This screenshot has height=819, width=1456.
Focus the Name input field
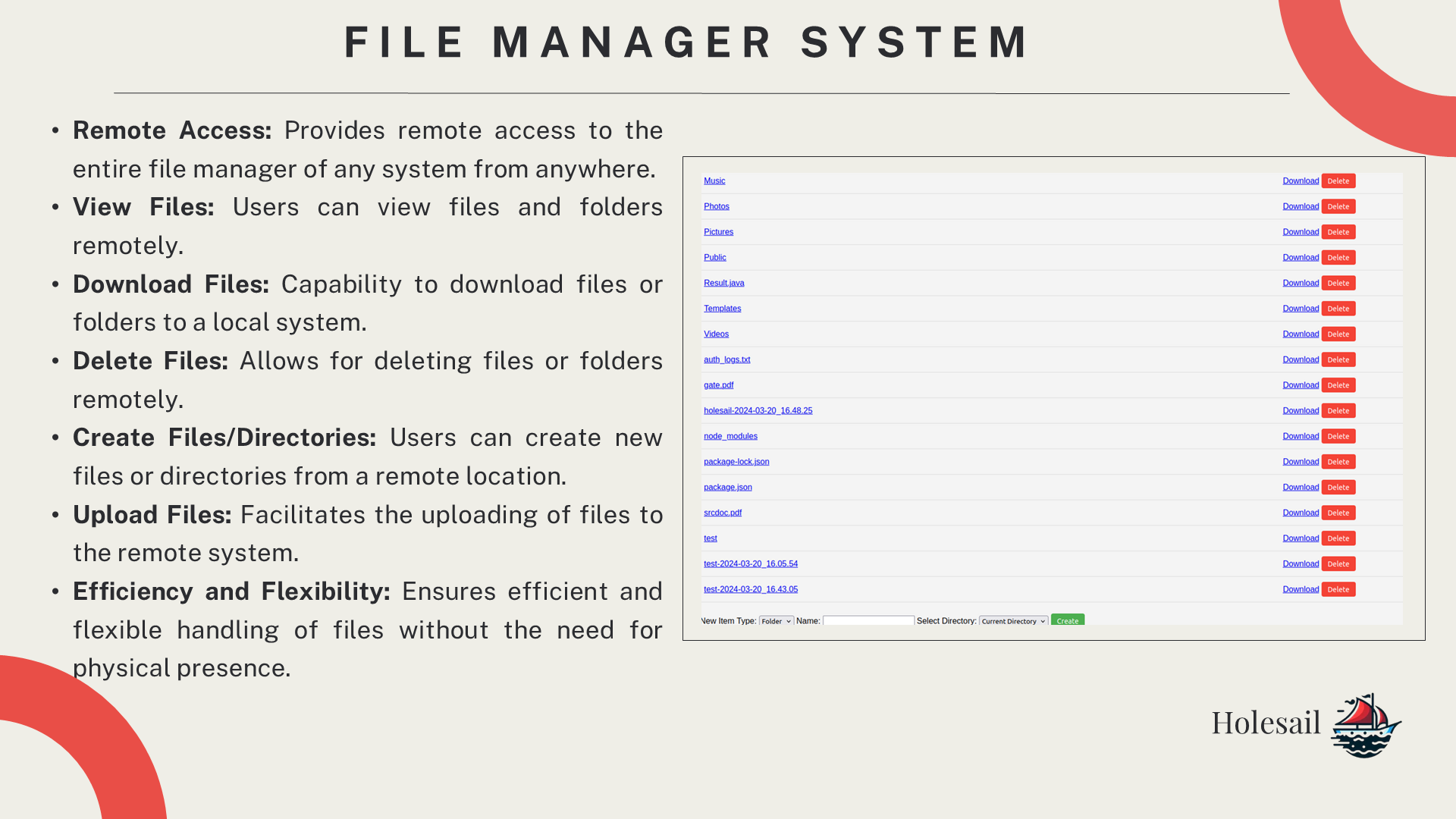coord(869,620)
